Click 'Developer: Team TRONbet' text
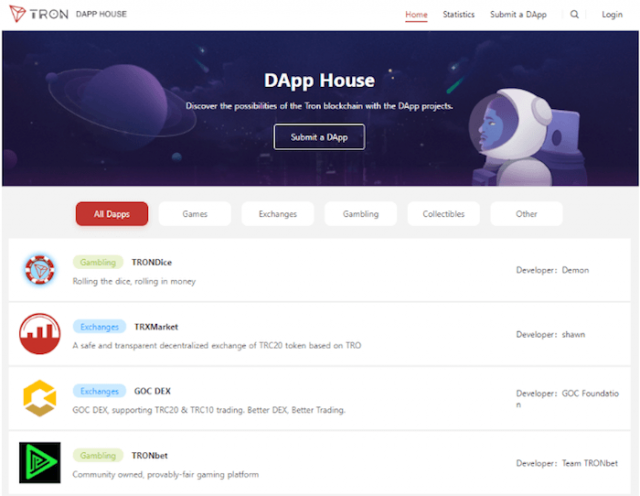 pyautogui.click(x=567, y=463)
